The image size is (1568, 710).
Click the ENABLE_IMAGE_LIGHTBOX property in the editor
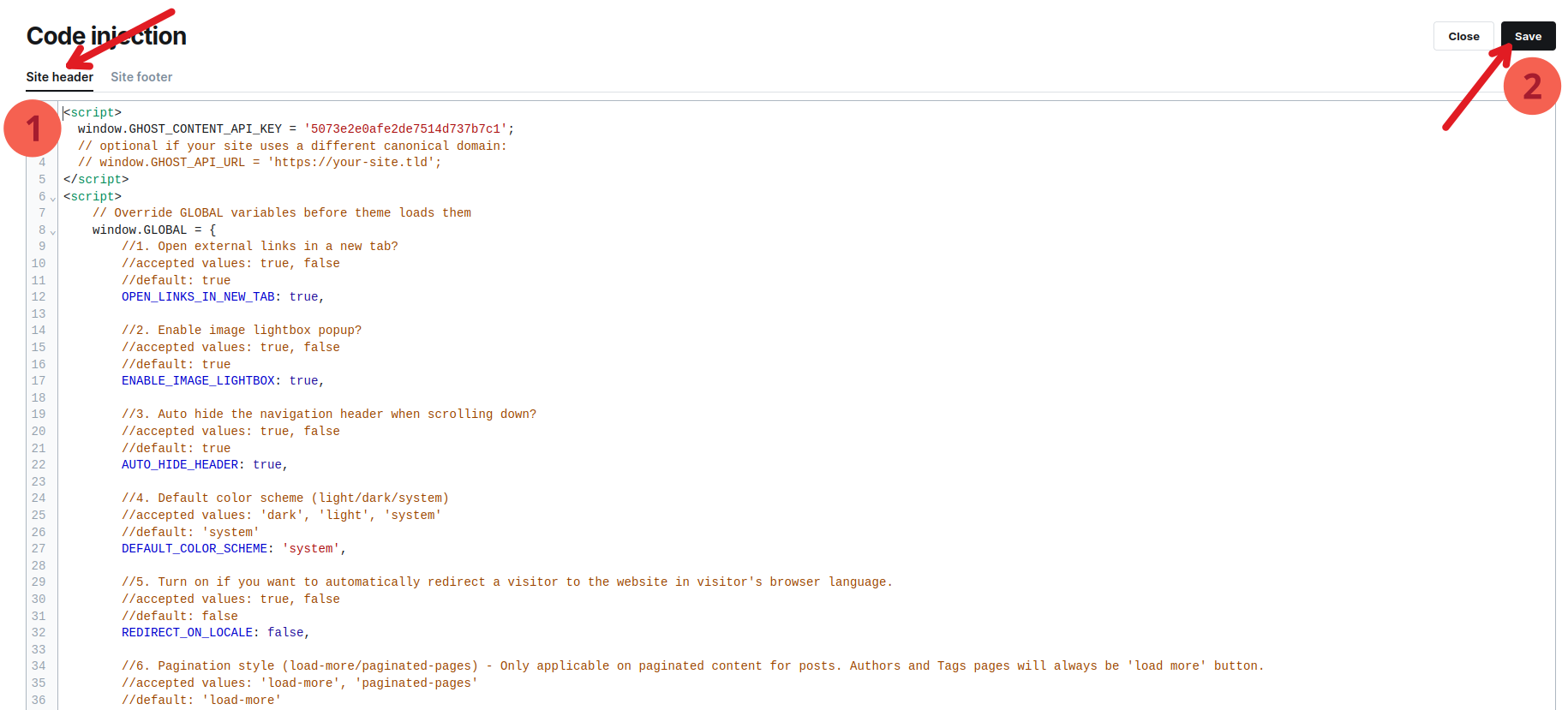tap(197, 381)
